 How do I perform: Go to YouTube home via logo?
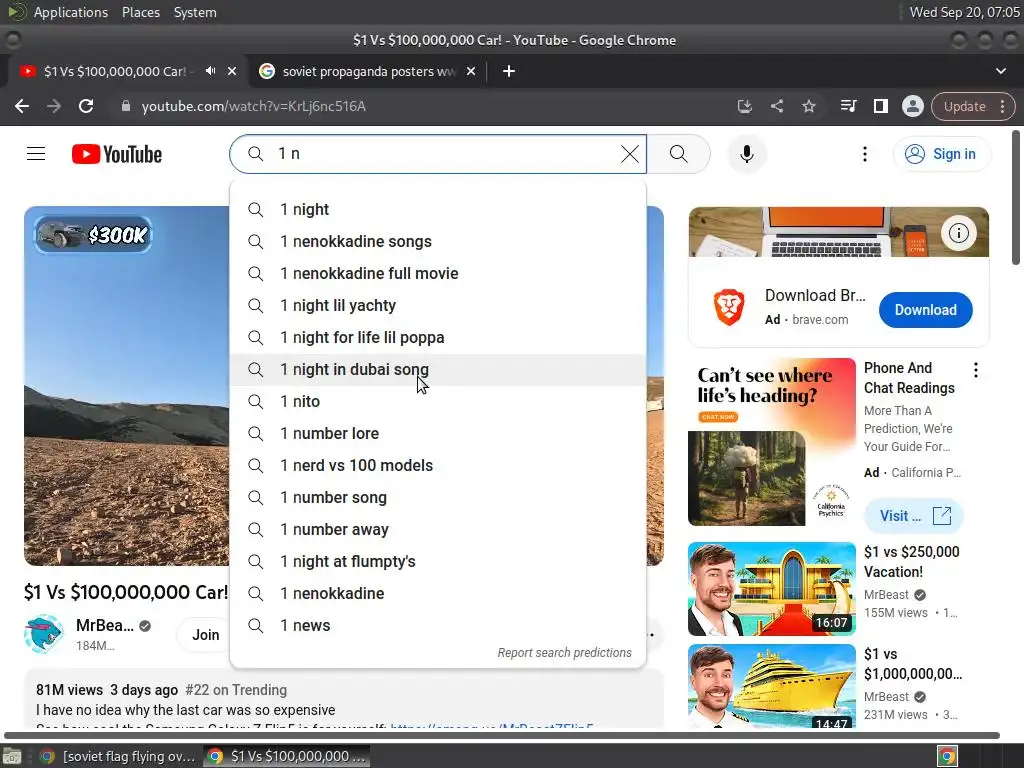click(117, 154)
